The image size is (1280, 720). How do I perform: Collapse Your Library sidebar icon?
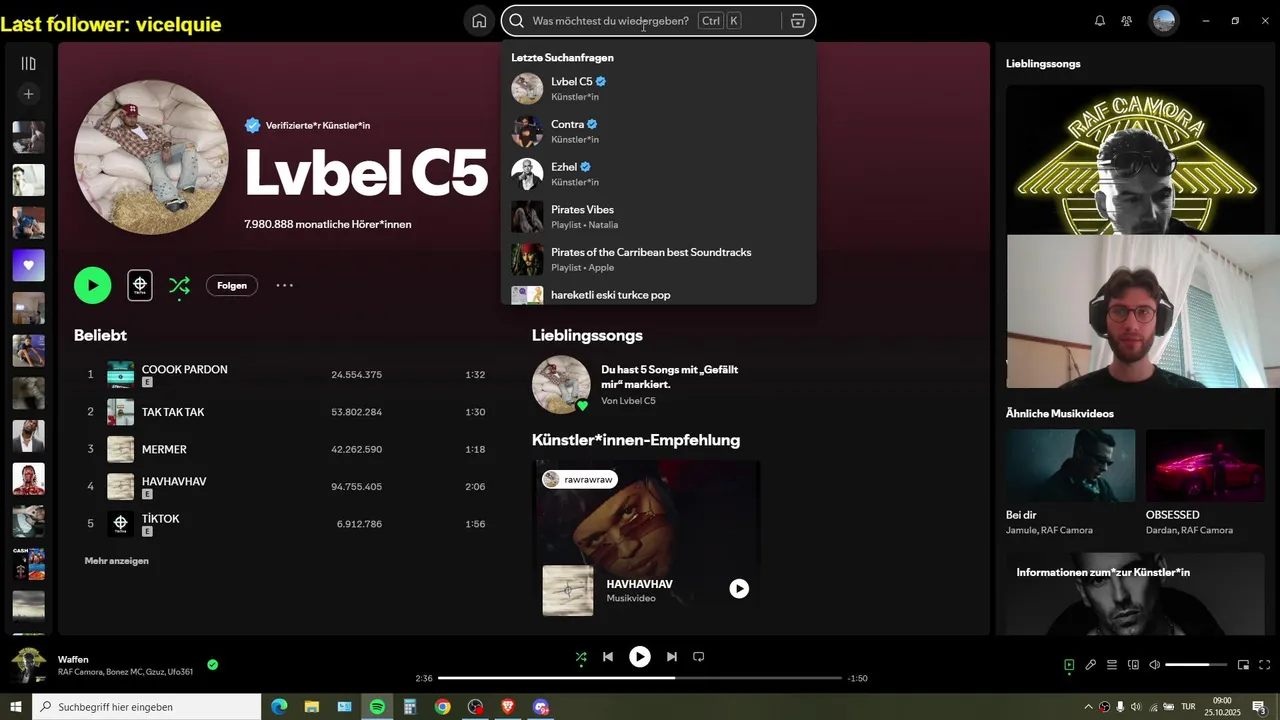coord(28,63)
